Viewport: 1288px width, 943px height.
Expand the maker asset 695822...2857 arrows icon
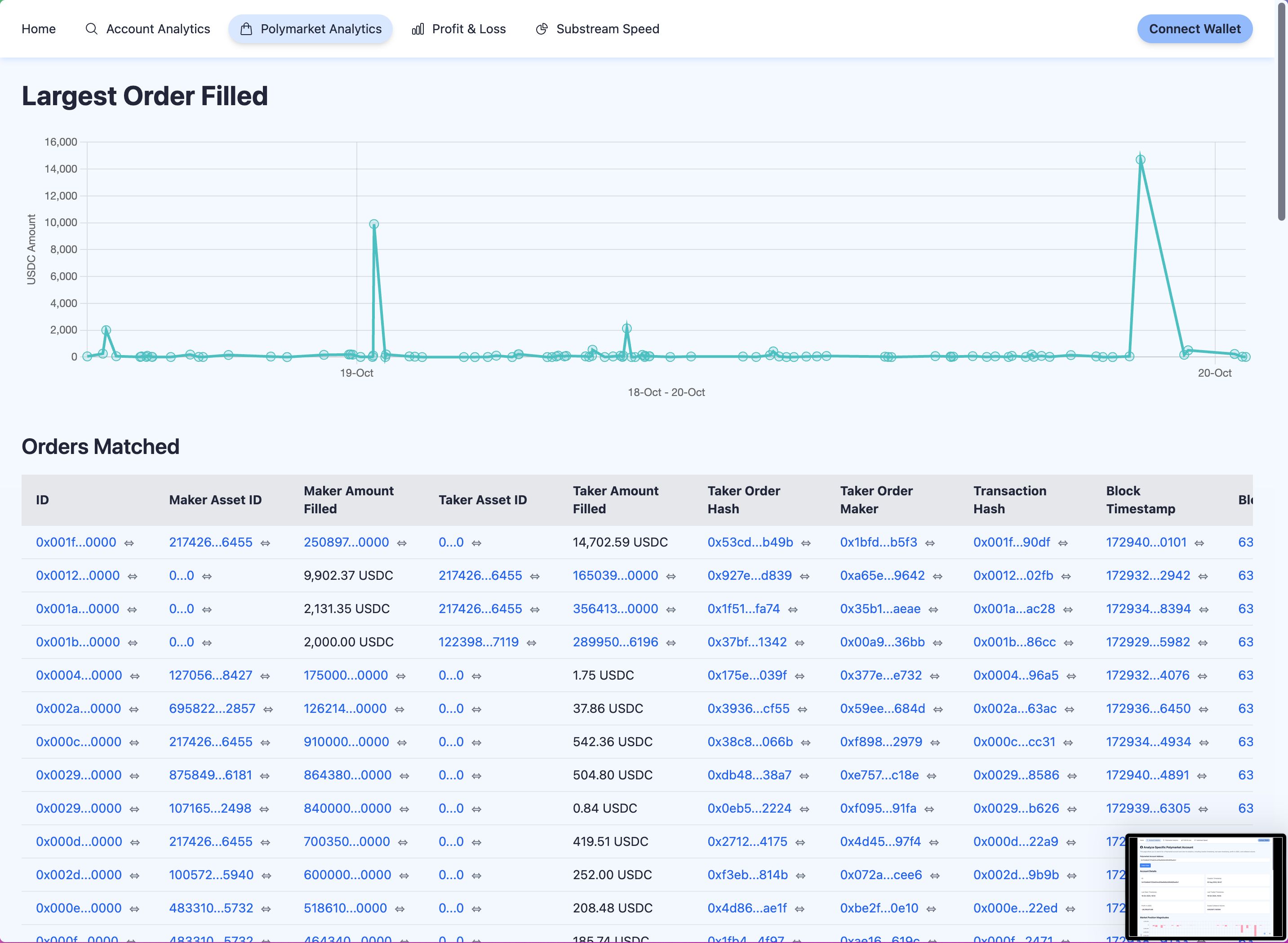coord(268,709)
